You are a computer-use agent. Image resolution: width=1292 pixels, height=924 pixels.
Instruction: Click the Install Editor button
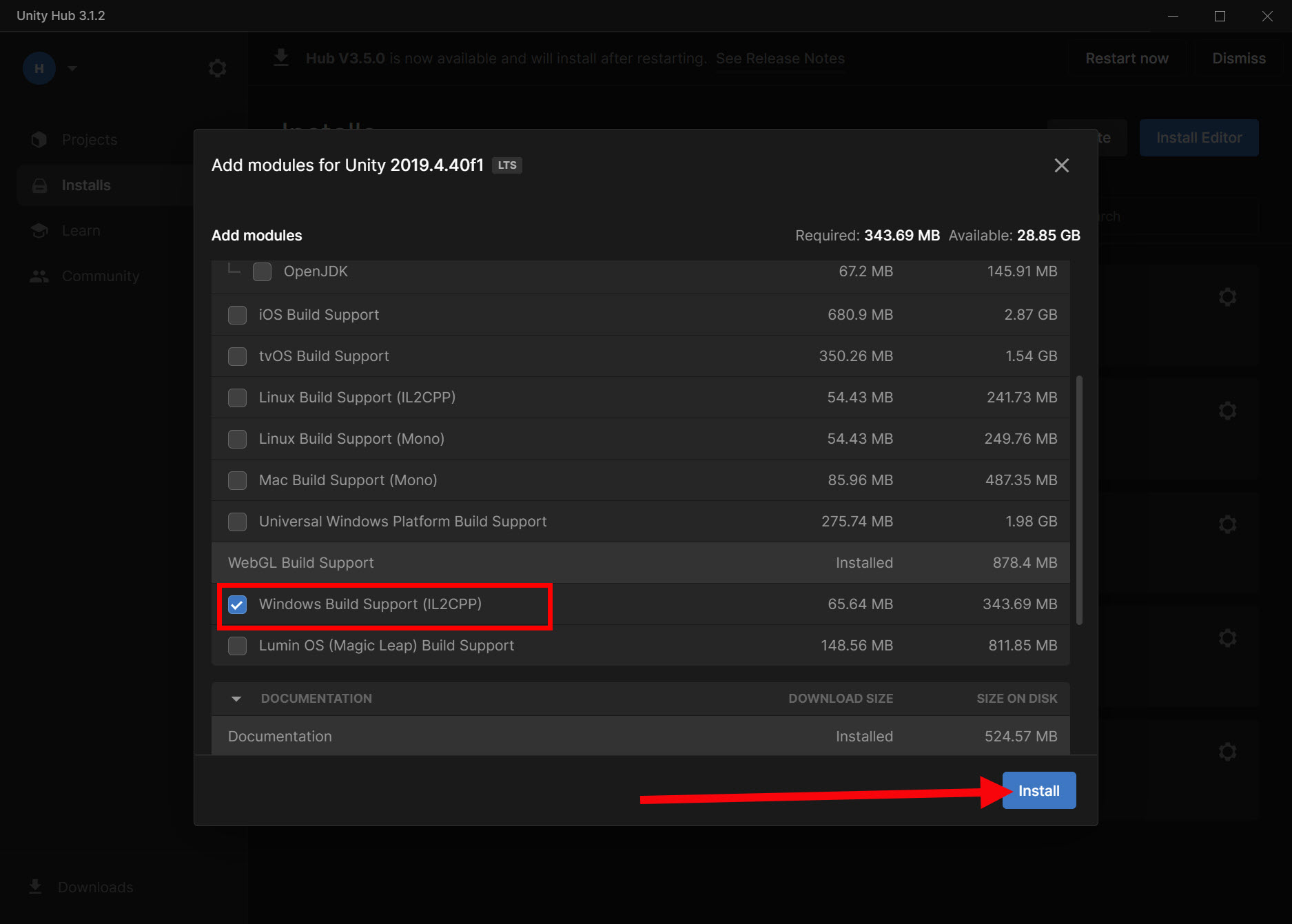[1199, 138]
